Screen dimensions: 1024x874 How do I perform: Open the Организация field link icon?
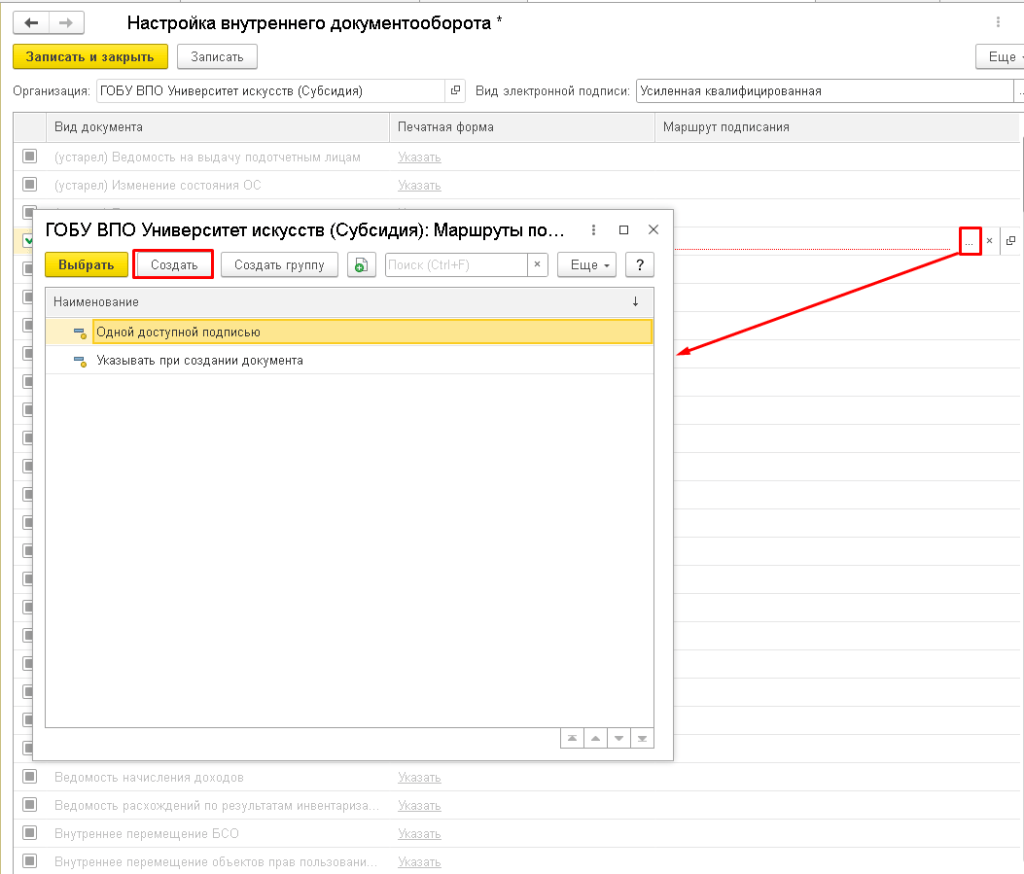pyautogui.click(x=456, y=91)
